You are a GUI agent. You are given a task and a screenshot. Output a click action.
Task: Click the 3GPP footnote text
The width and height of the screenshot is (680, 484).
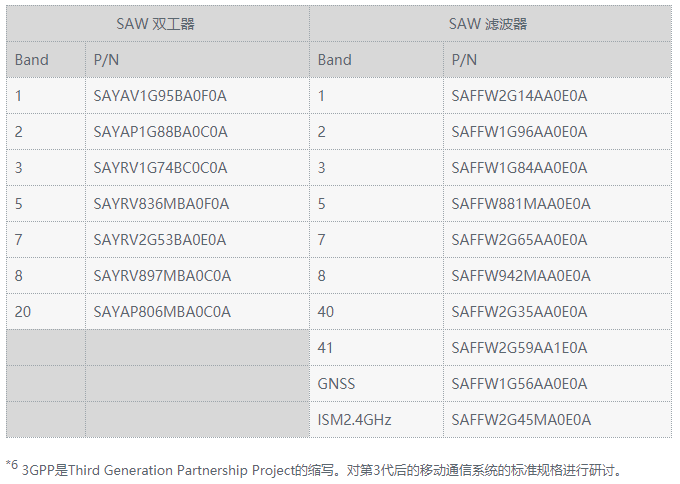click(x=320, y=469)
